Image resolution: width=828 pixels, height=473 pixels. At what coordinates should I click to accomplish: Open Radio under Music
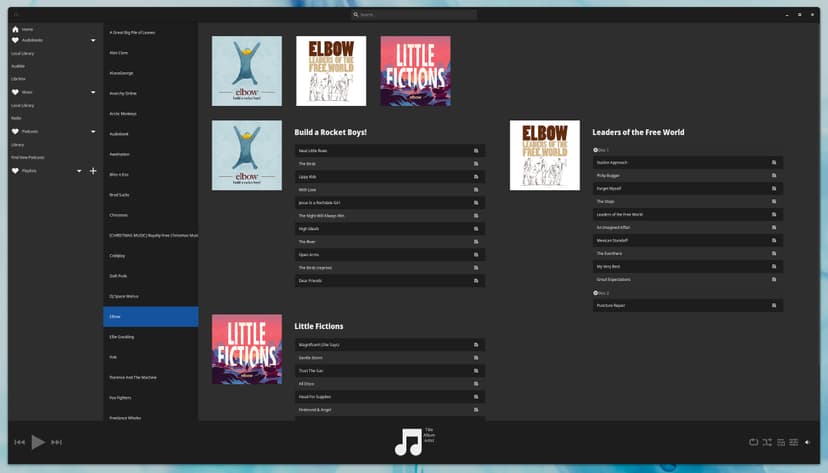(x=16, y=118)
